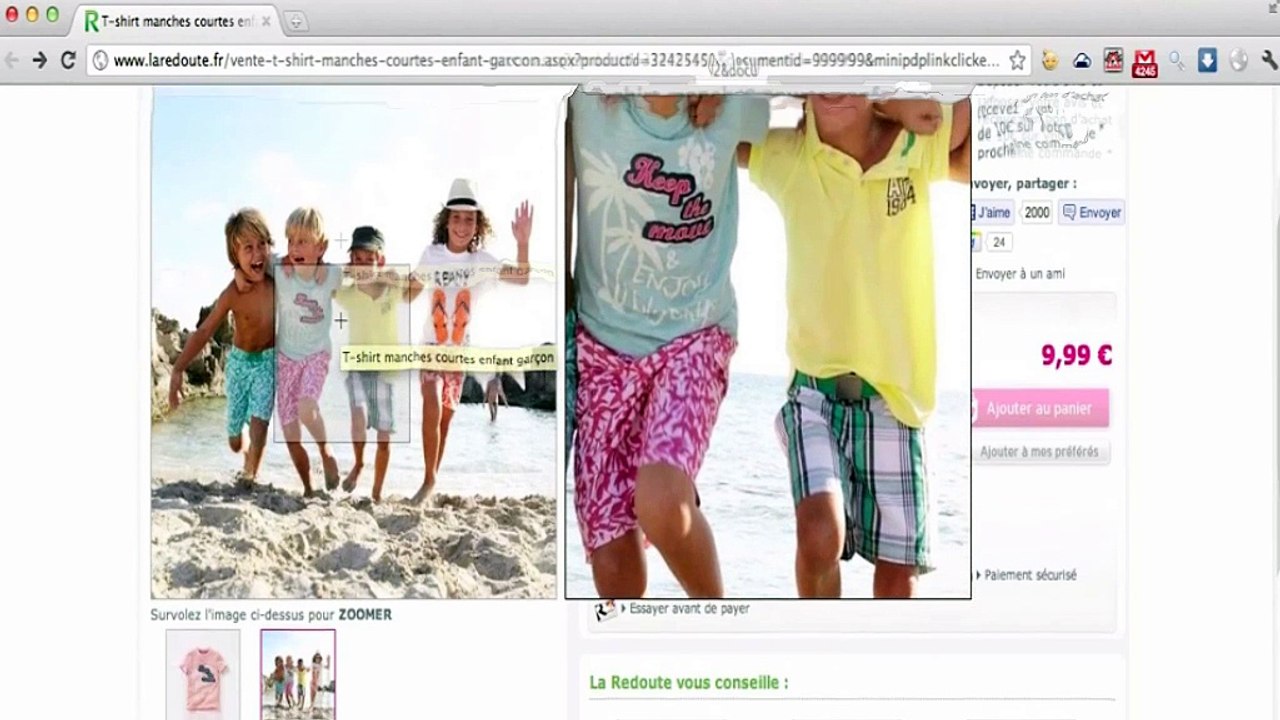Click the main beach product image
This screenshot has height=720, width=1280.
[354, 343]
